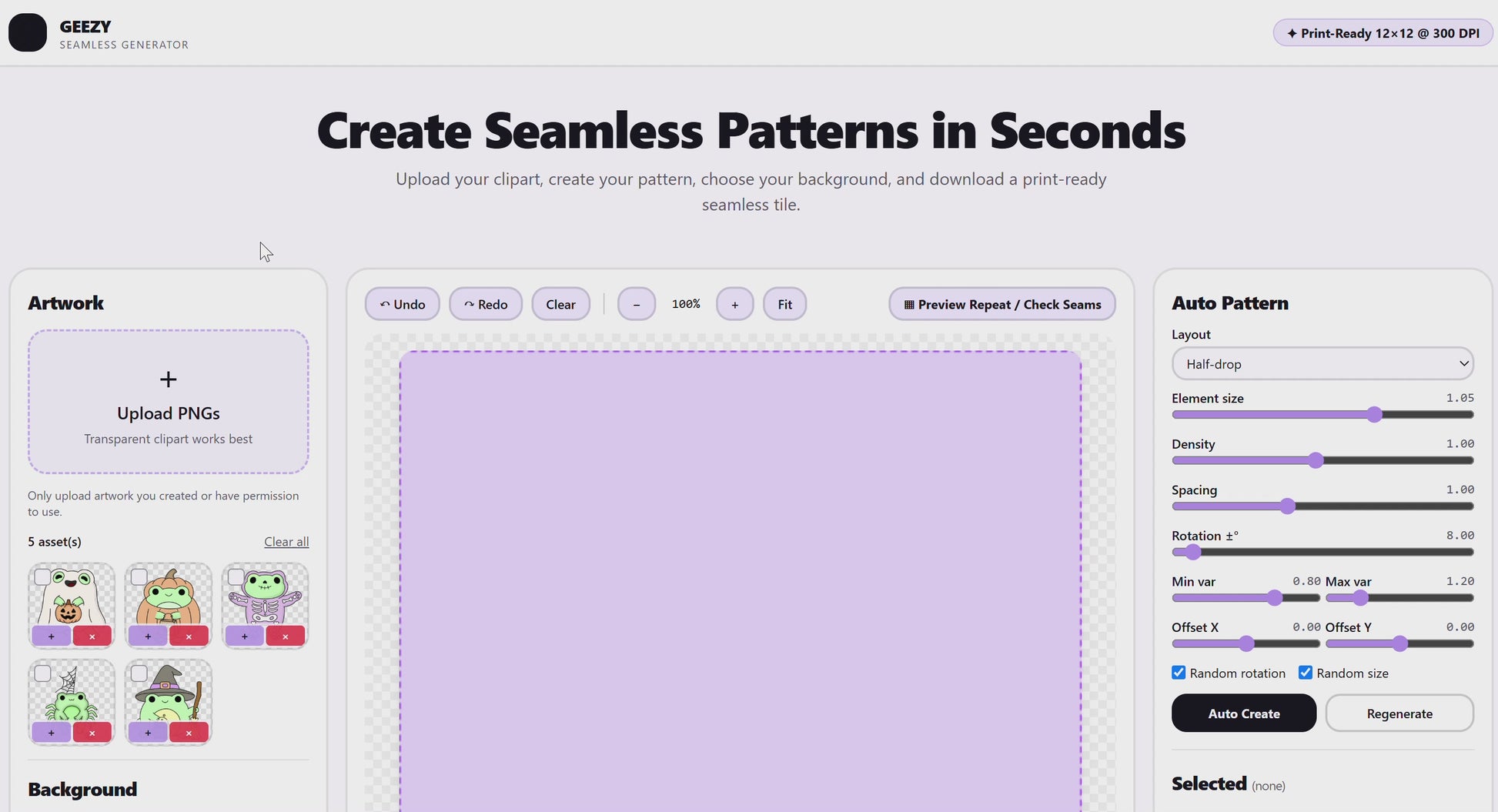This screenshot has height=812, width=1498.
Task: Add the witch frog asset via plus icon
Action: (x=148, y=733)
